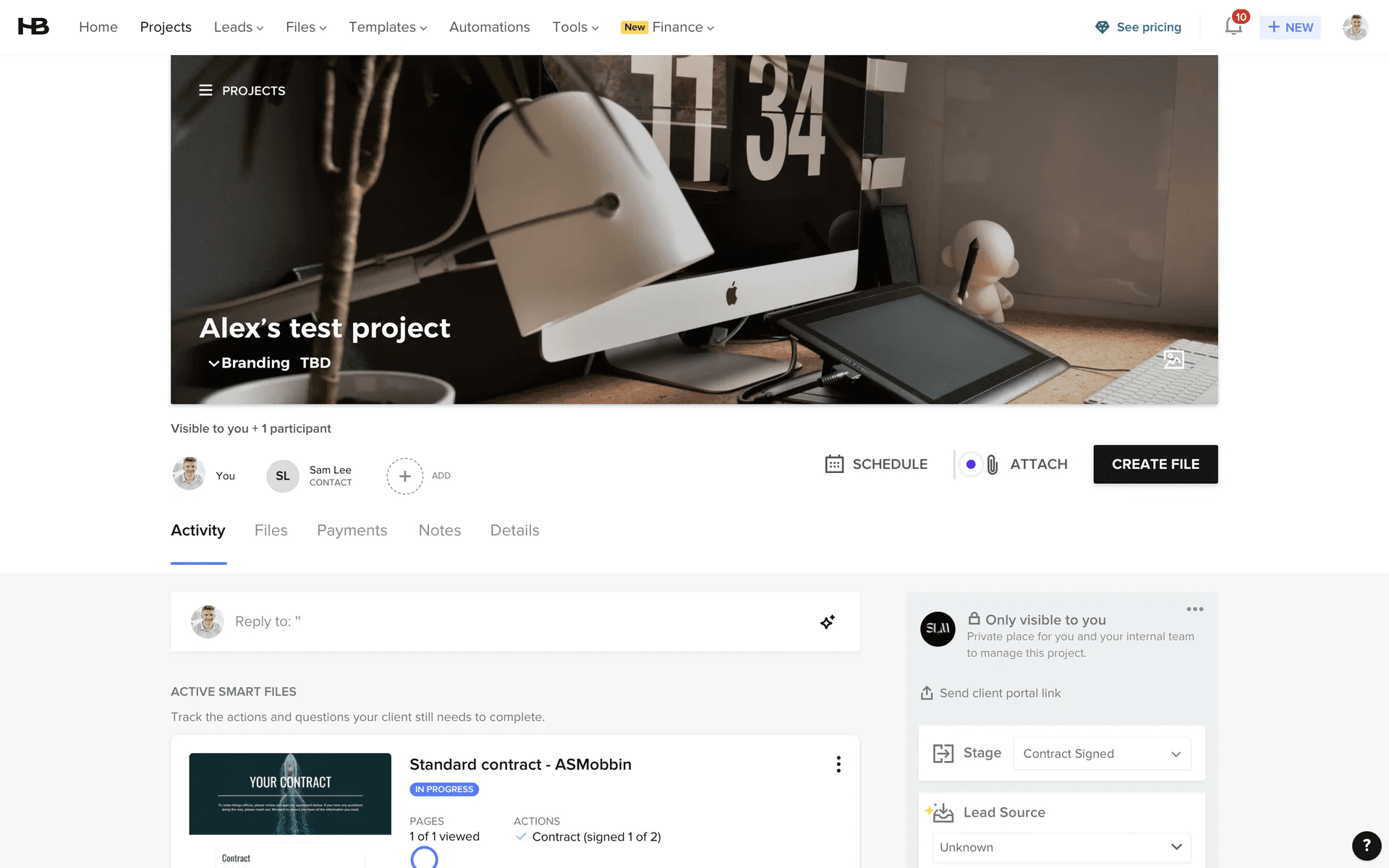Click the CREATE FILE button
Image resolution: width=1389 pixels, height=868 pixels.
[x=1155, y=464]
